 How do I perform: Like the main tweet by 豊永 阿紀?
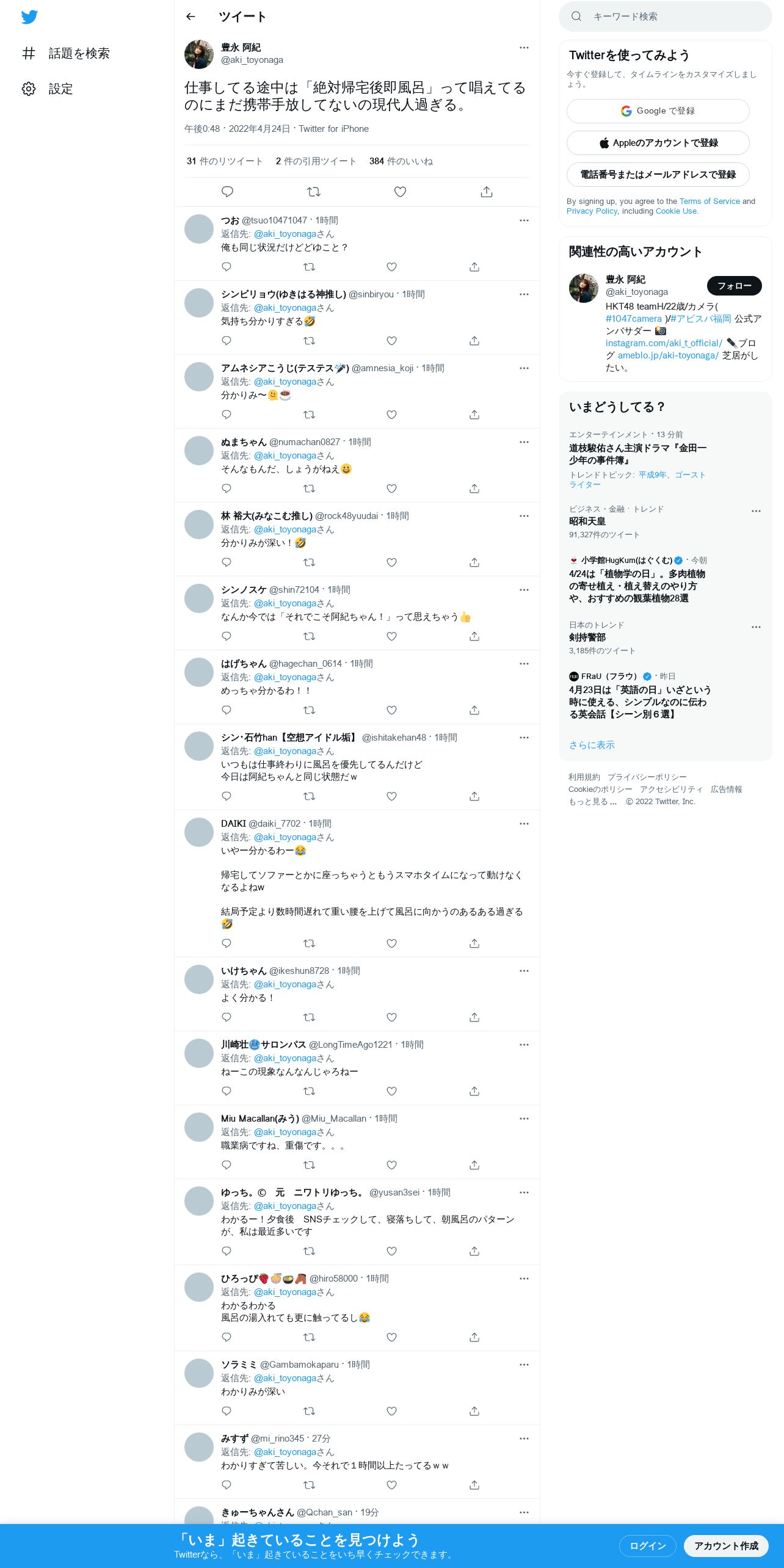[400, 192]
